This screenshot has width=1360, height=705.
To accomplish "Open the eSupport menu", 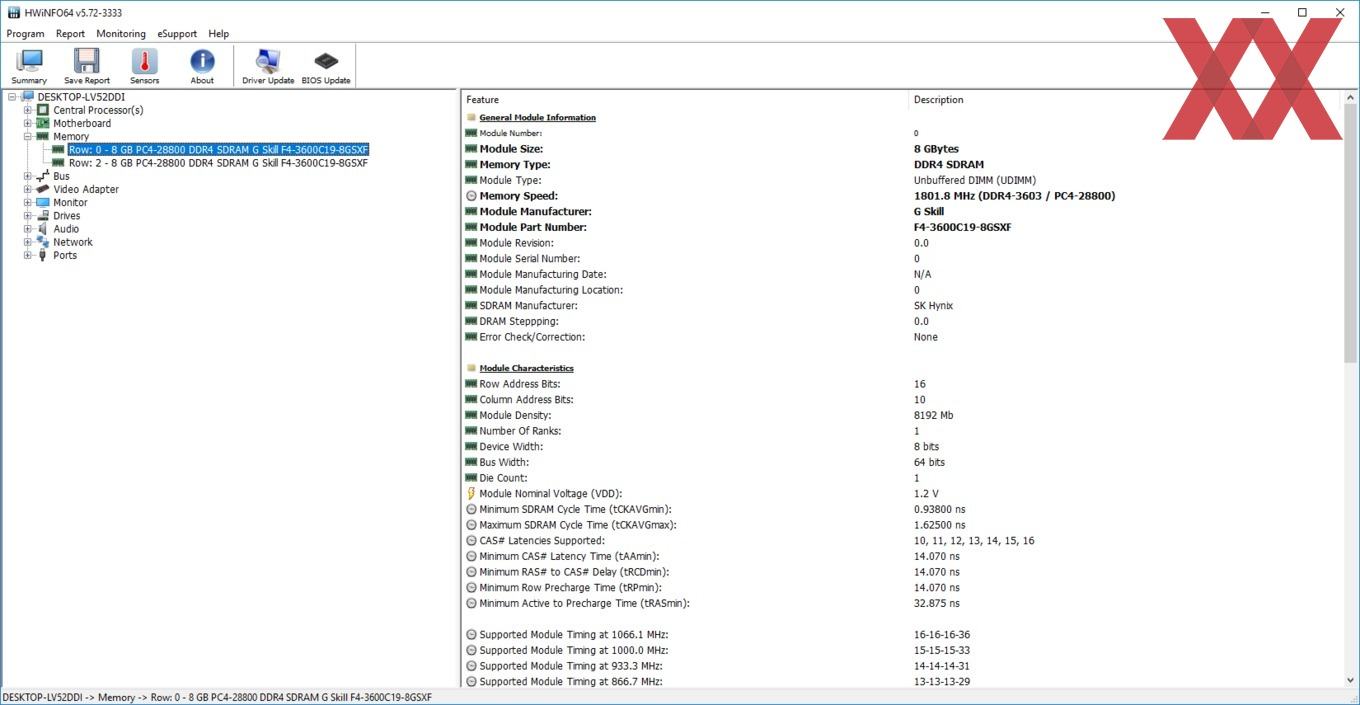I will click(177, 34).
